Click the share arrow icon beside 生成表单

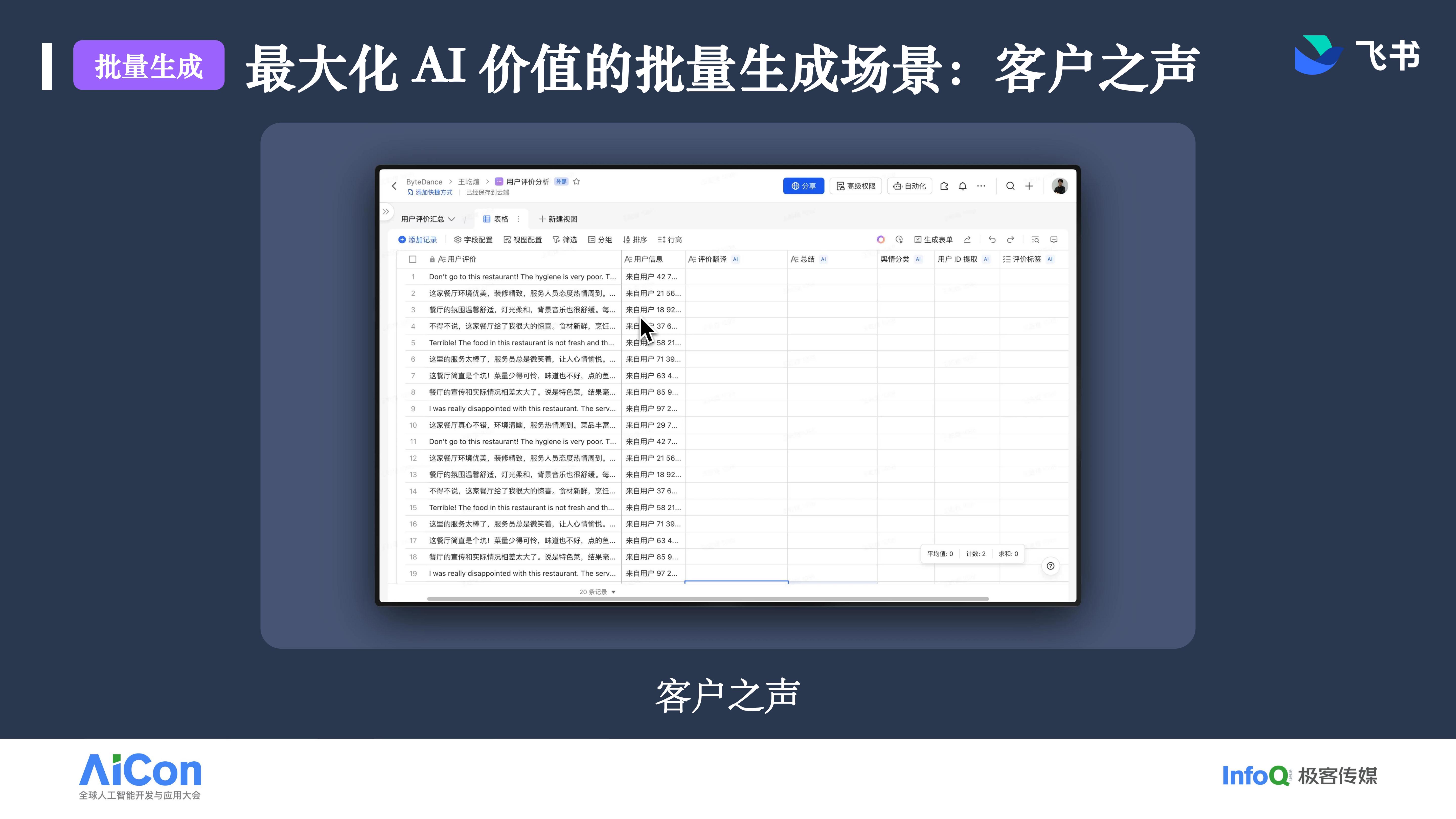click(967, 240)
